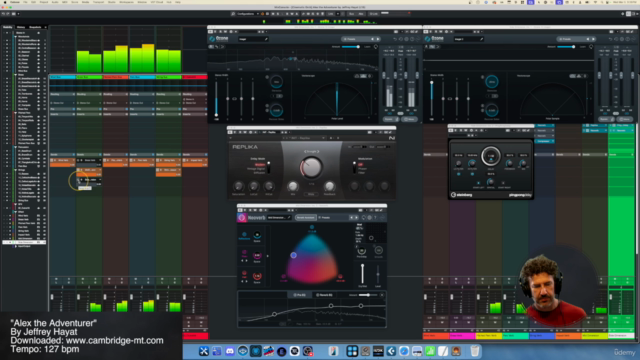This screenshot has height=360, width=640.
Task: Toggle the Hall engine icon in Neoverb
Action: click(244, 273)
